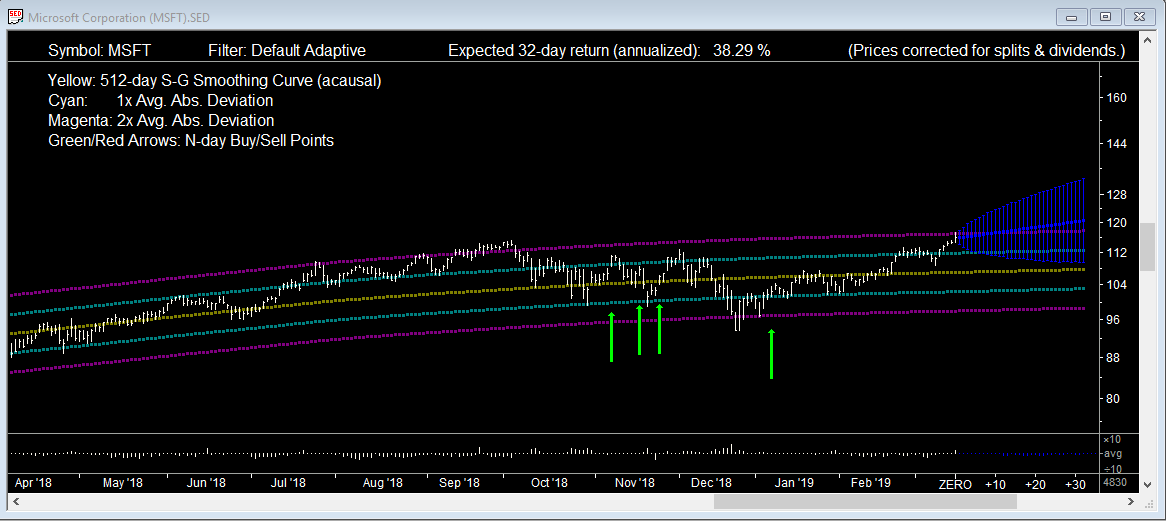
Task: Click the May '18 date label
Action: pos(123,483)
